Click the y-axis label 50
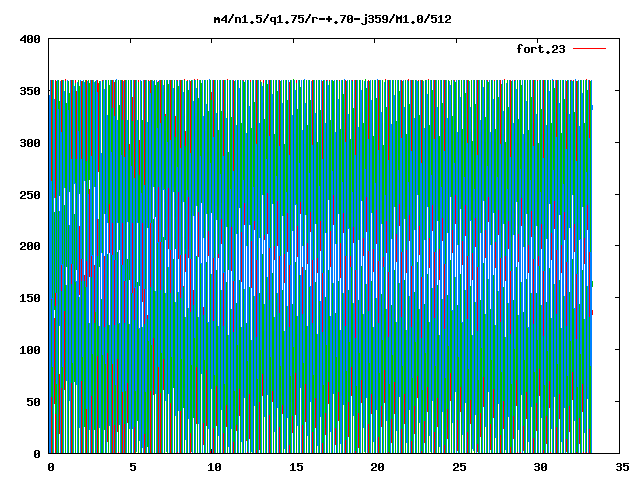 pos(33,402)
